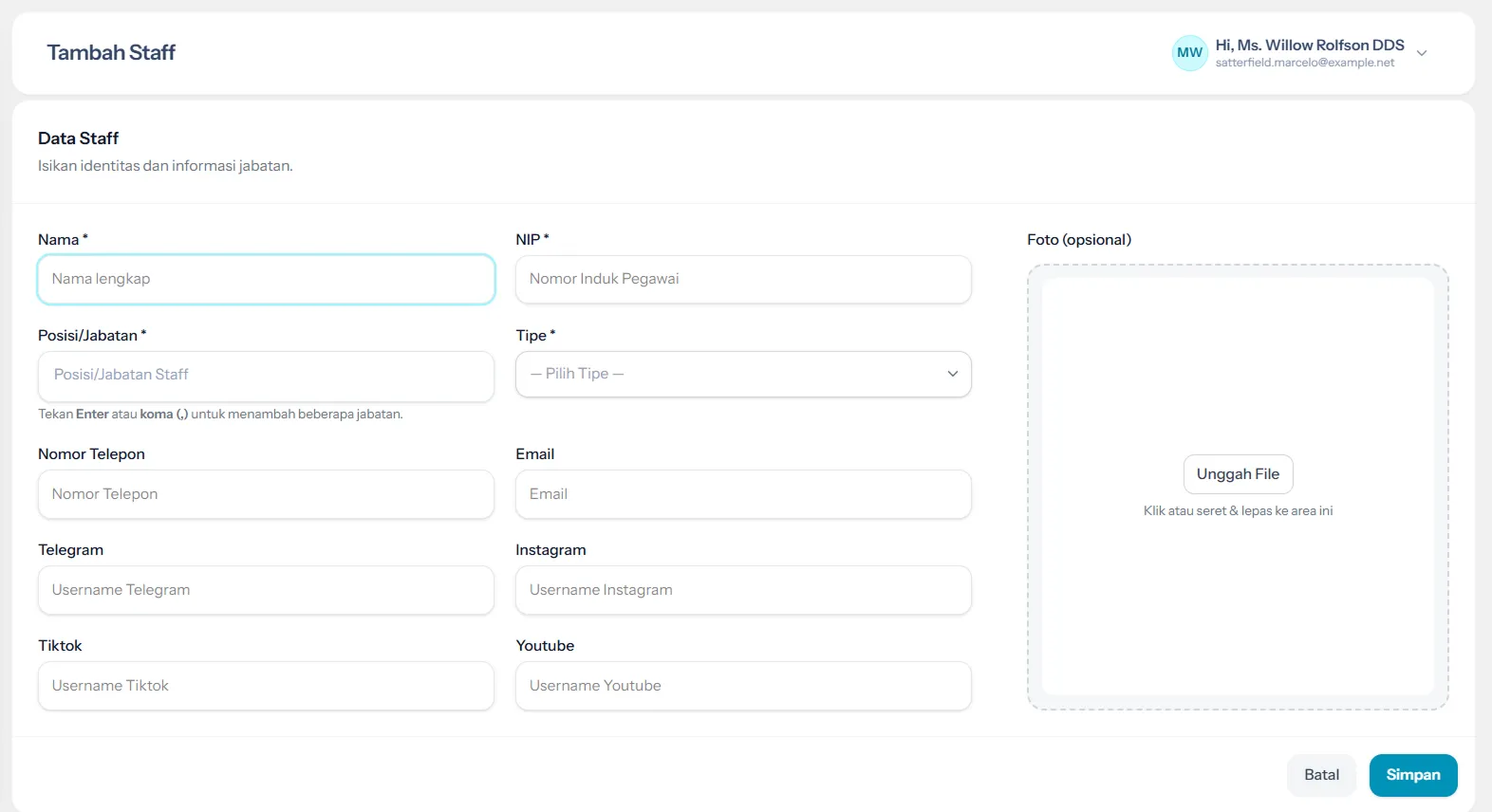Click the Nama field label
The width and height of the screenshot is (1492, 812).
point(63,240)
